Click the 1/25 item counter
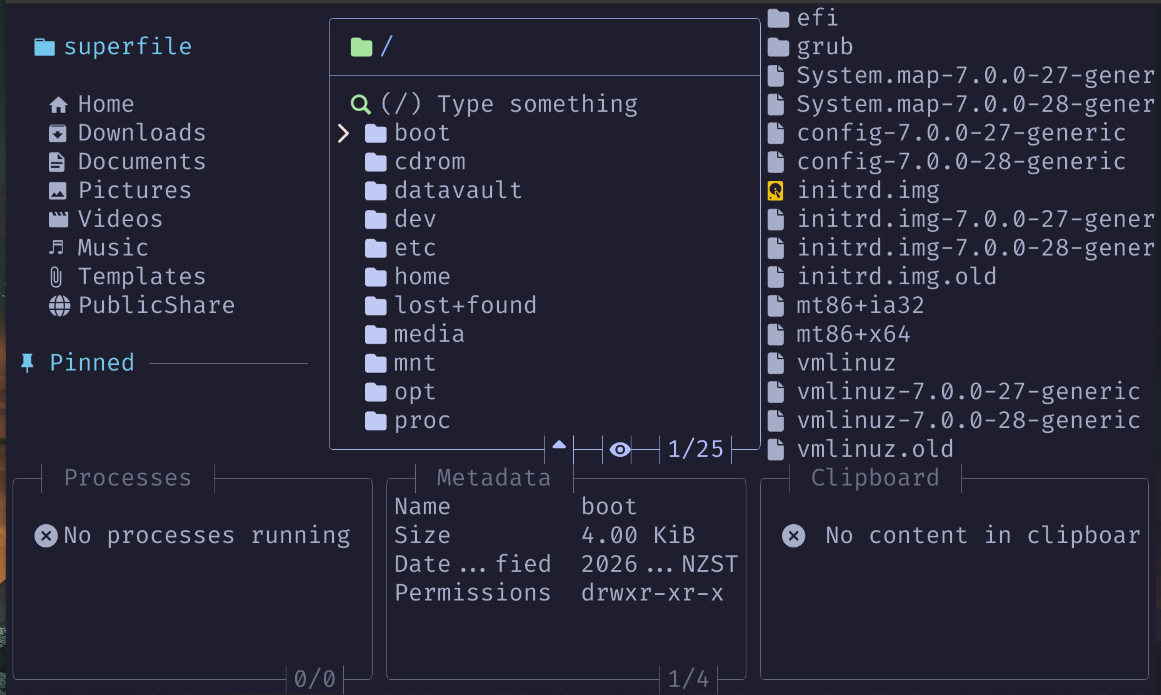 pyautogui.click(x=695, y=449)
